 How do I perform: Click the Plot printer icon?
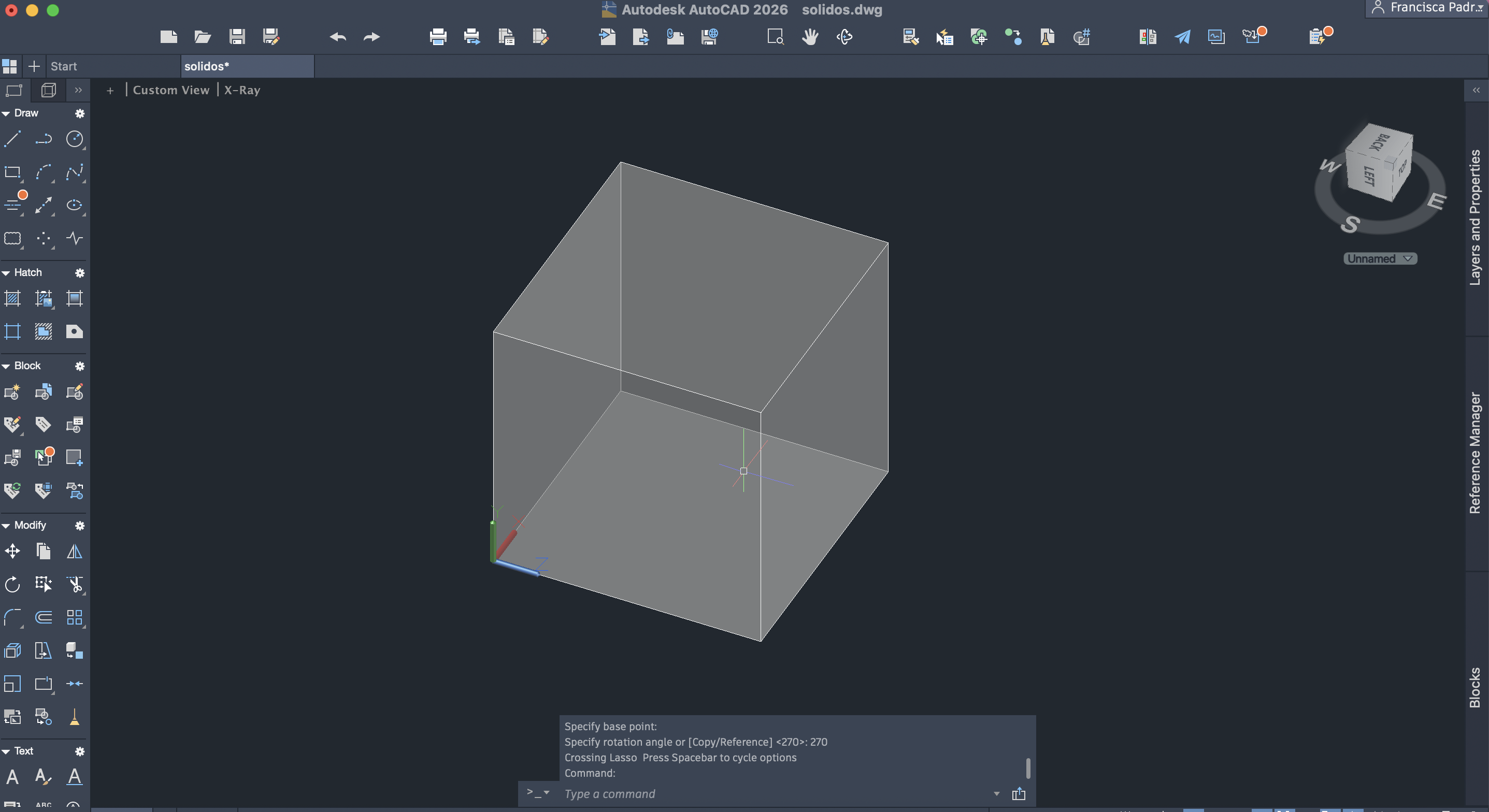pos(438,37)
